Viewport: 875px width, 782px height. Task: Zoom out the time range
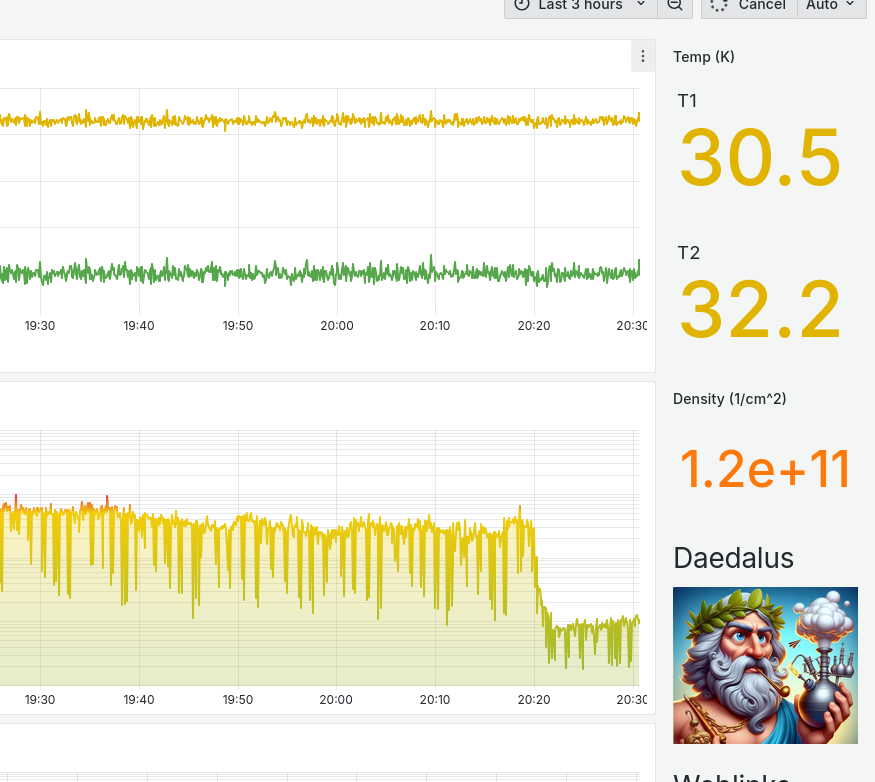675,5
